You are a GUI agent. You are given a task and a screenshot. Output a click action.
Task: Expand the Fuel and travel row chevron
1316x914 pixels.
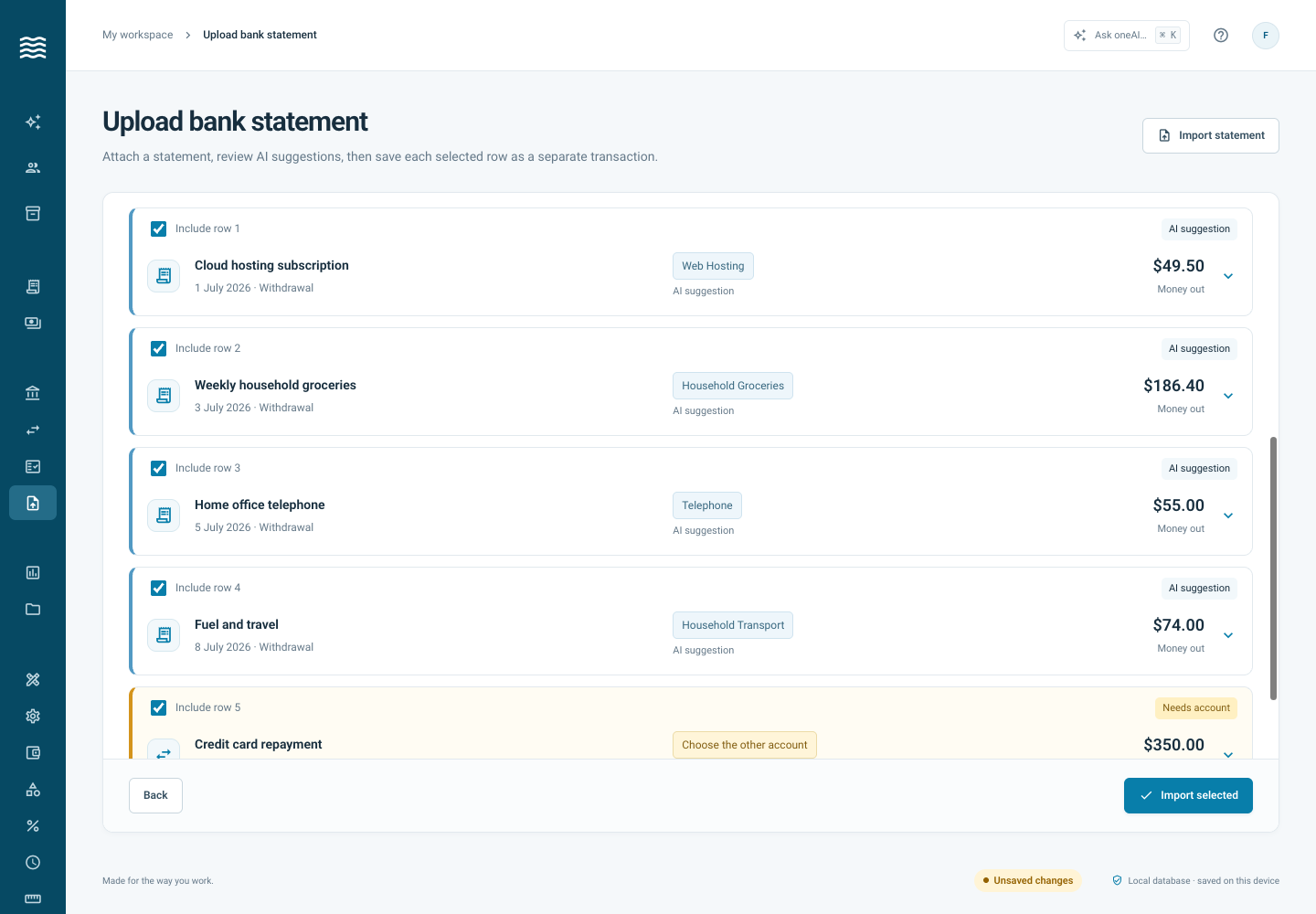[x=1228, y=635]
